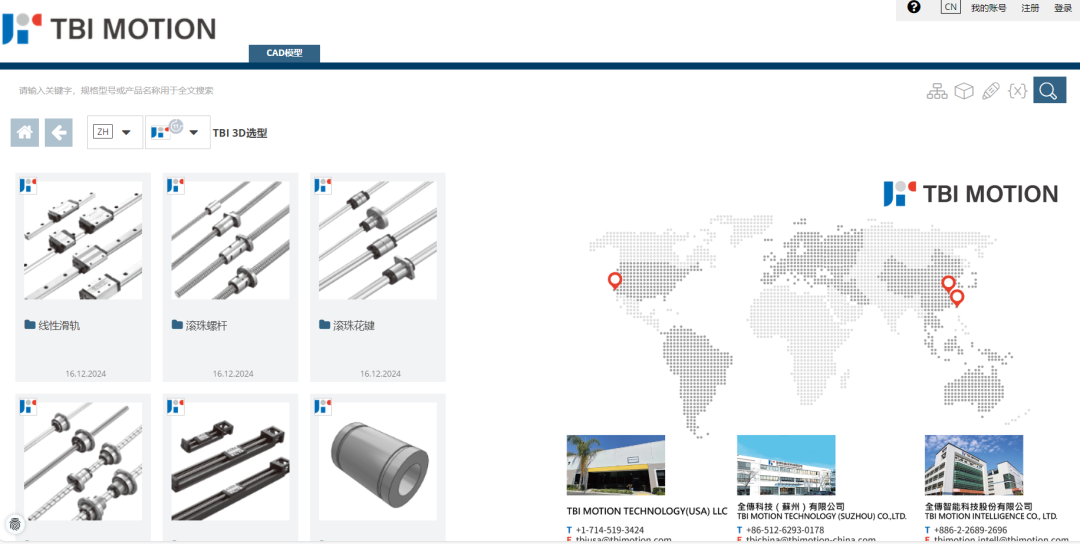Open the {x} variable search icon

(x=1017, y=91)
